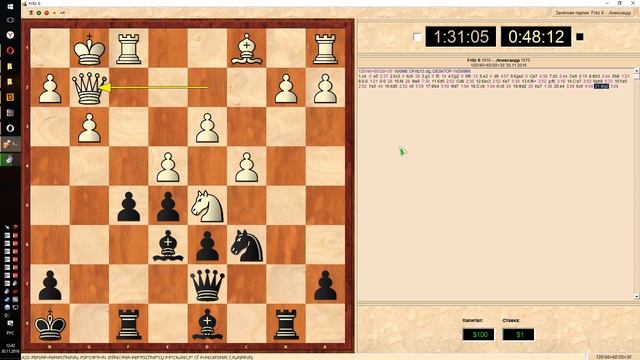Viewport: 640px width, 360px height.
Task: Click the white side indicator box beside clock
Action: point(417,37)
